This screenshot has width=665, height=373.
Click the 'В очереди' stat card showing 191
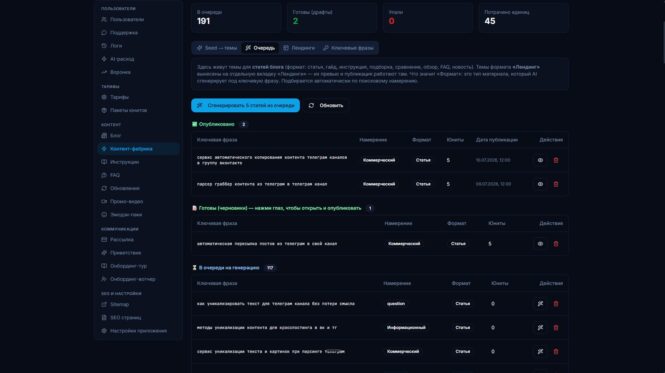tap(236, 18)
